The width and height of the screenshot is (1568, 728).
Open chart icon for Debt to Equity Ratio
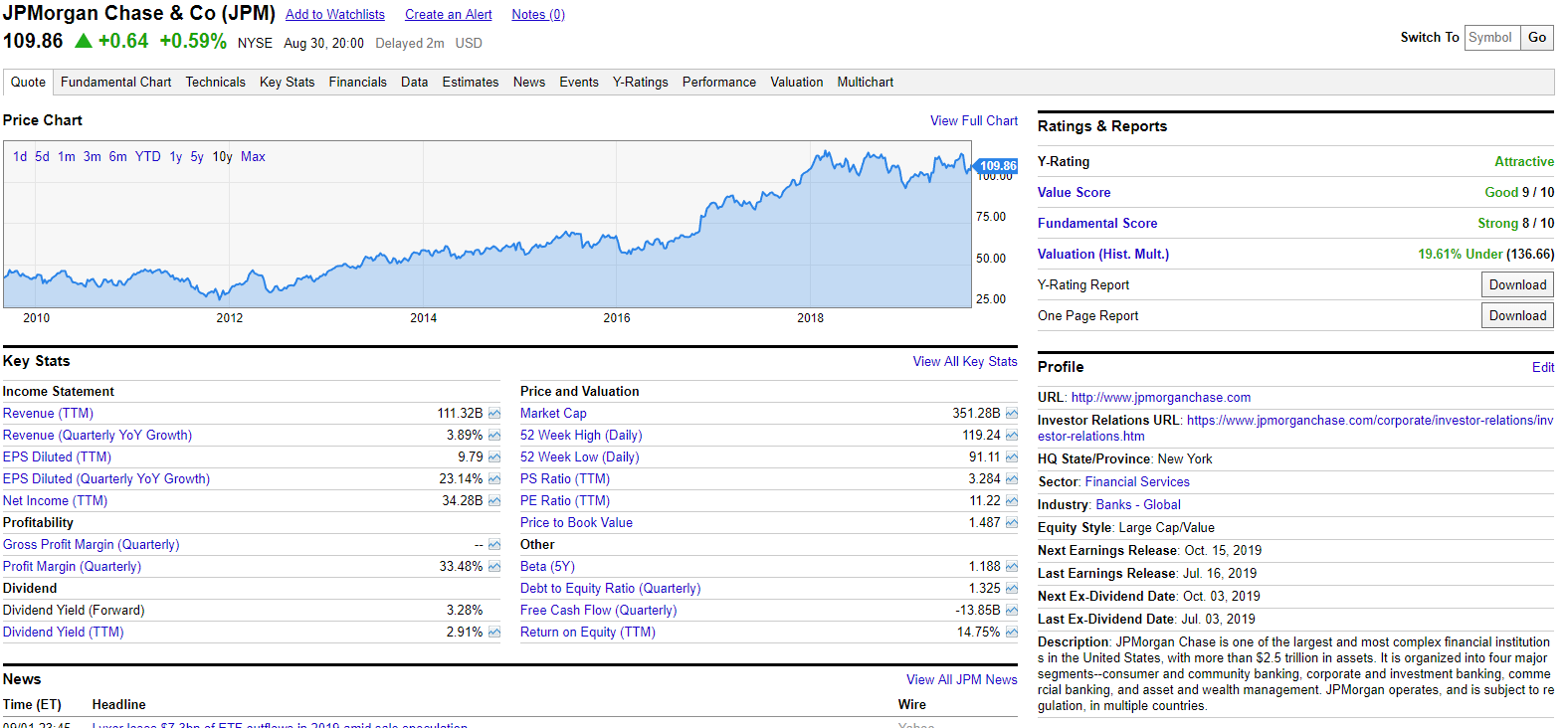[1012, 589]
